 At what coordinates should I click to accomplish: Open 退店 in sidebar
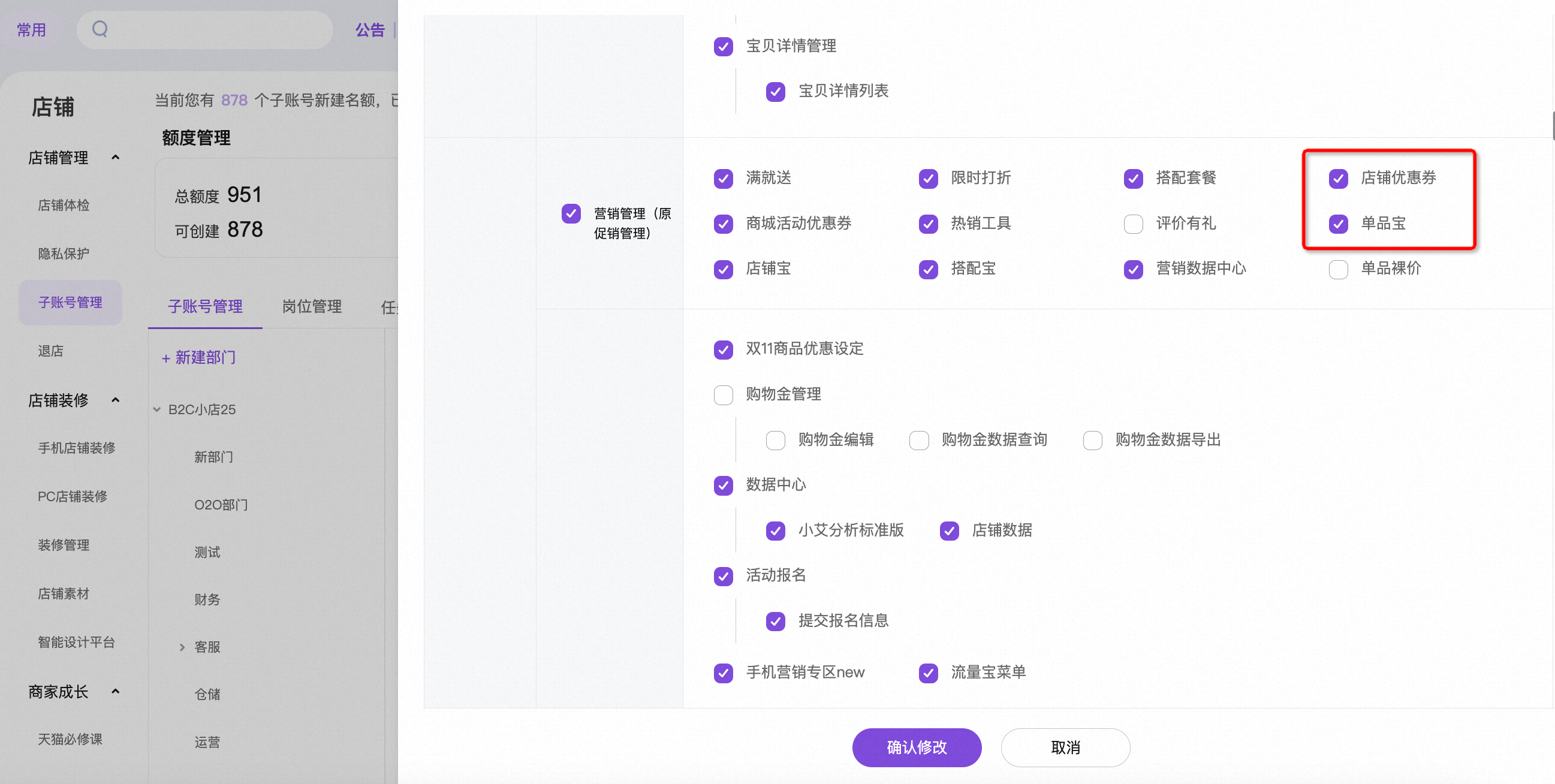[51, 351]
